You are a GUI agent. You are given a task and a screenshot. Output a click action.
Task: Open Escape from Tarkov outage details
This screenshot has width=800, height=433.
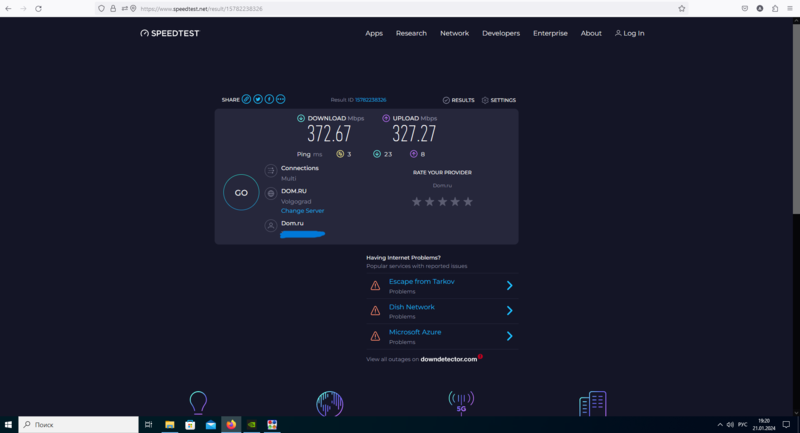(421, 282)
